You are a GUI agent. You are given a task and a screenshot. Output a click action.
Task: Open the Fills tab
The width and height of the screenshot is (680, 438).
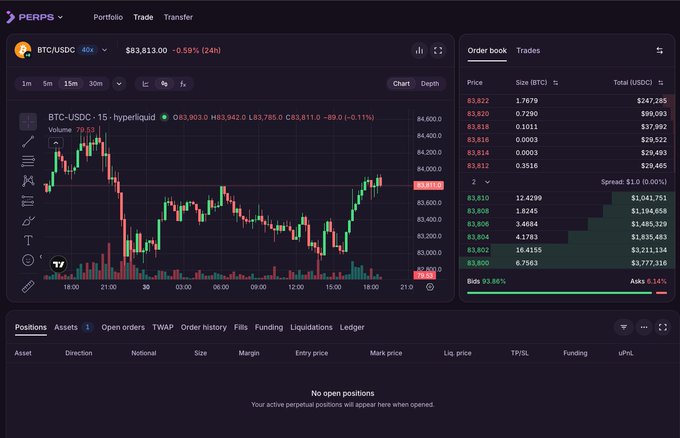coord(241,327)
